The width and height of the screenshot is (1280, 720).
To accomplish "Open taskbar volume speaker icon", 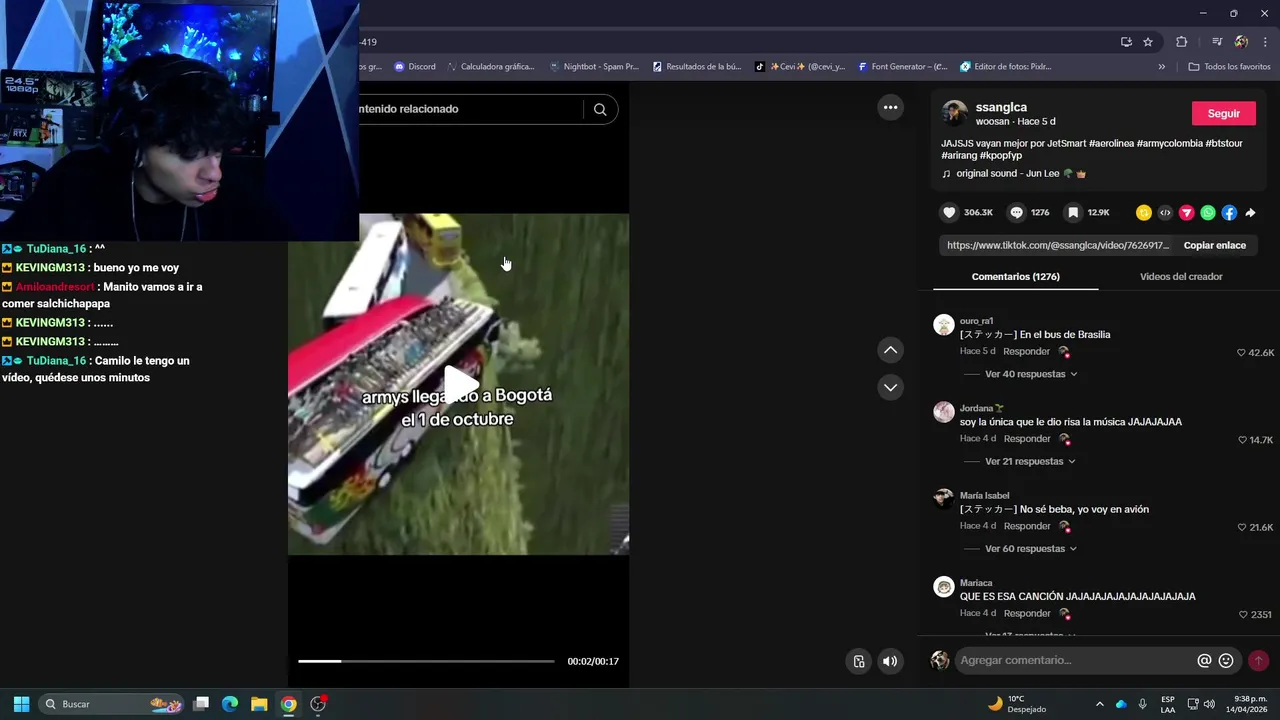I will coord(1210,704).
